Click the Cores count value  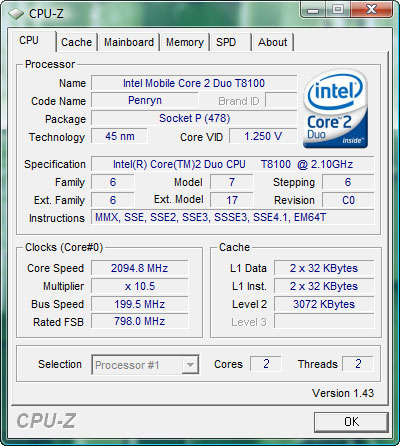coord(266,364)
